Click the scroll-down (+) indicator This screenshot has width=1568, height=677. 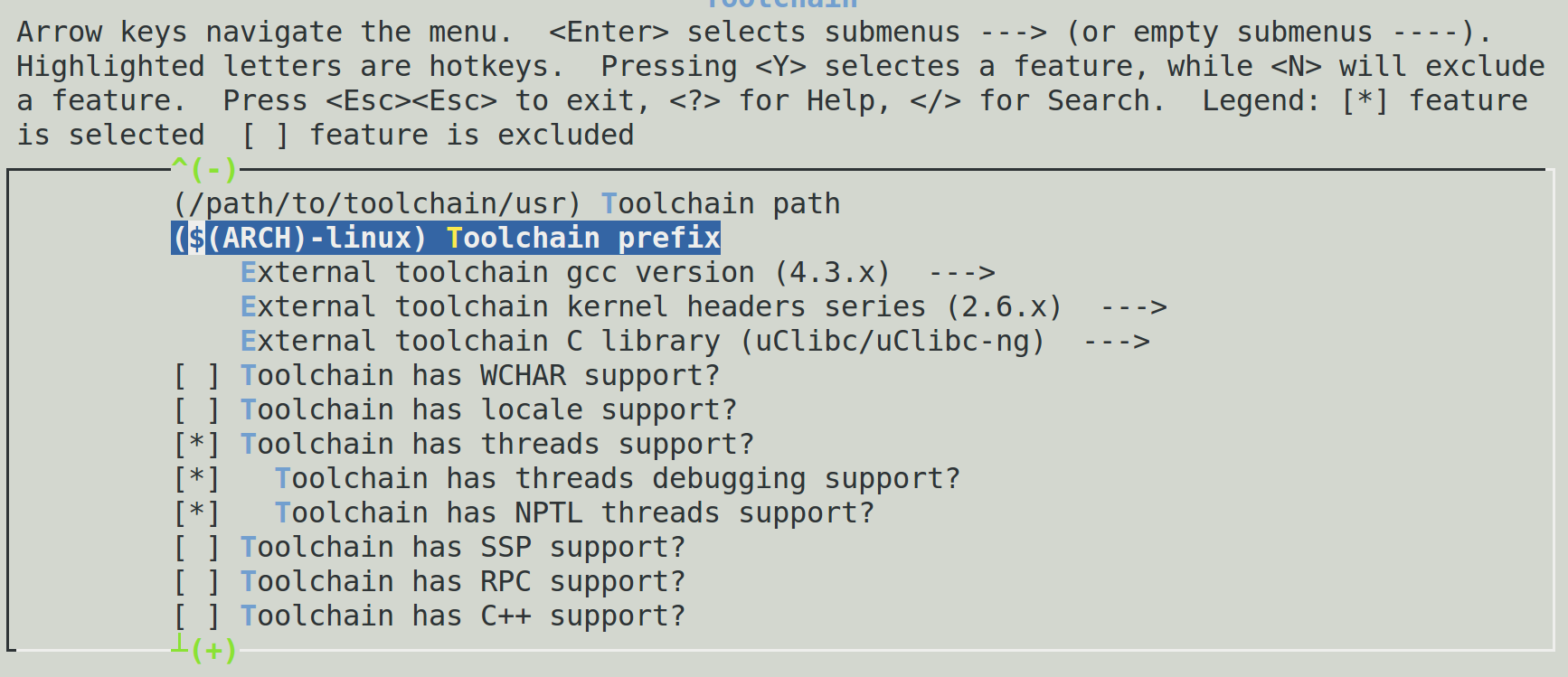click(x=212, y=650)
